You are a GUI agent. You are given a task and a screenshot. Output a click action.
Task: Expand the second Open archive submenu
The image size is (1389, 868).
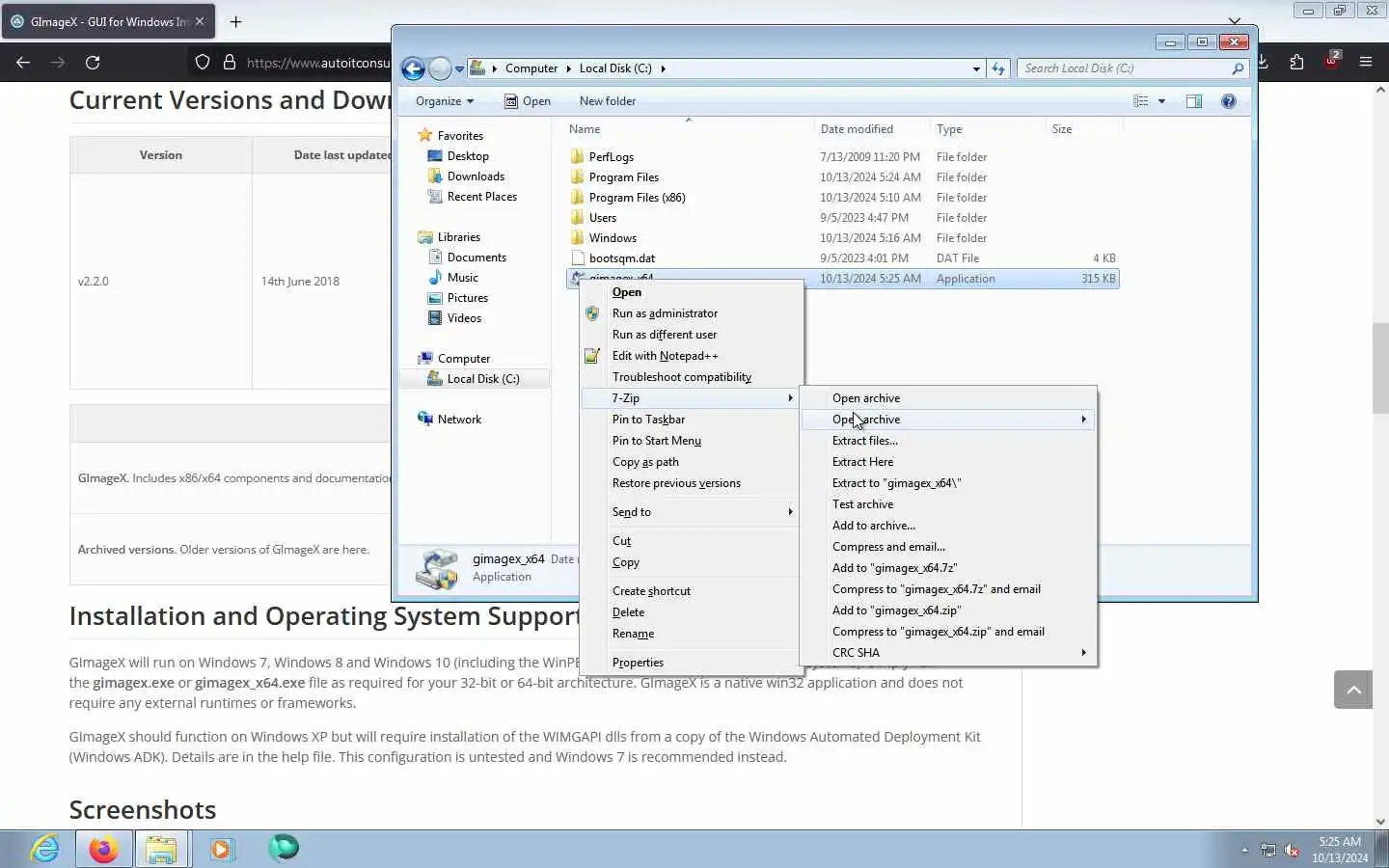pos(948,420)
